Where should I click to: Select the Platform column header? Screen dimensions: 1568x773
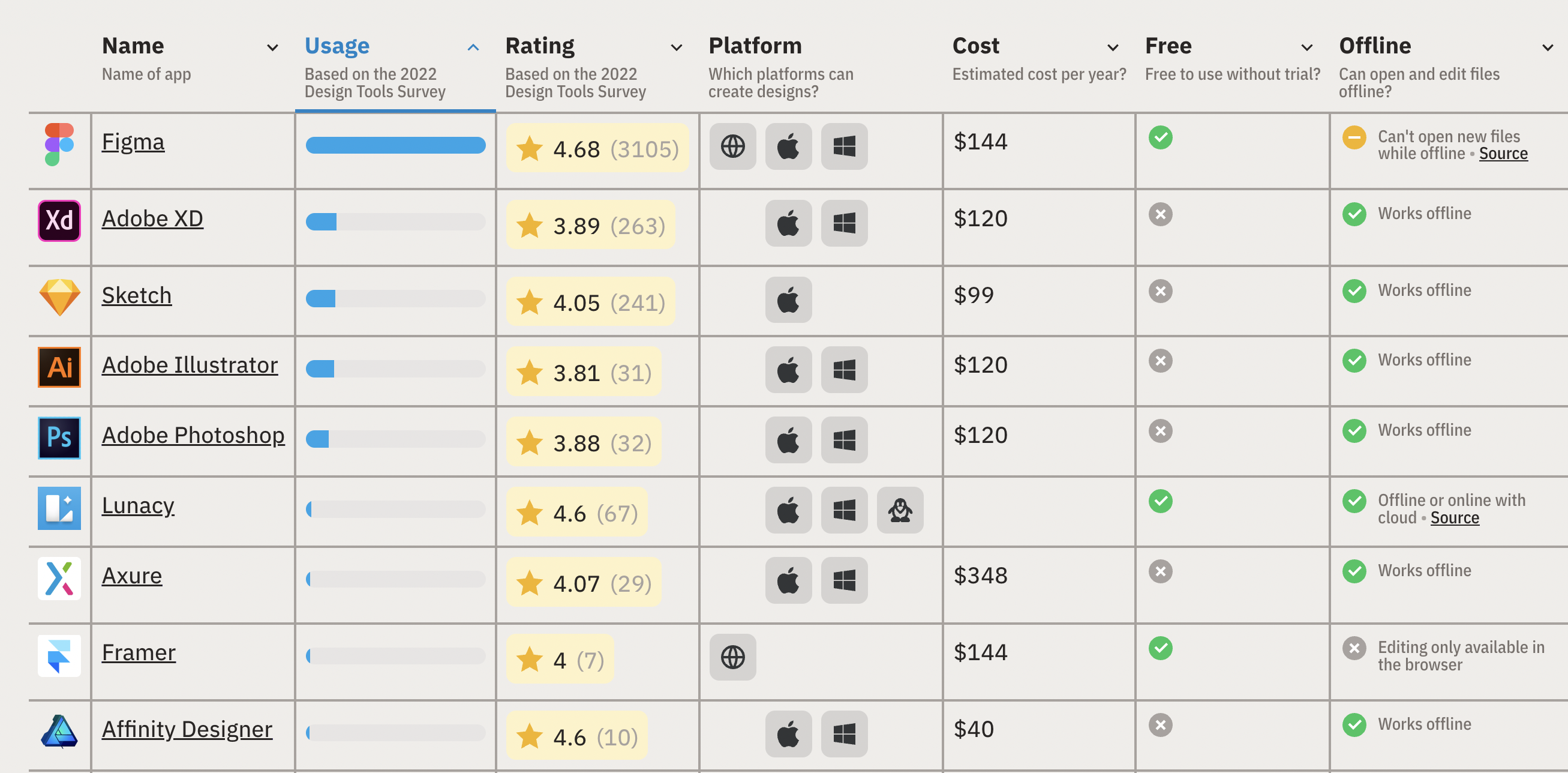(755, 46)
